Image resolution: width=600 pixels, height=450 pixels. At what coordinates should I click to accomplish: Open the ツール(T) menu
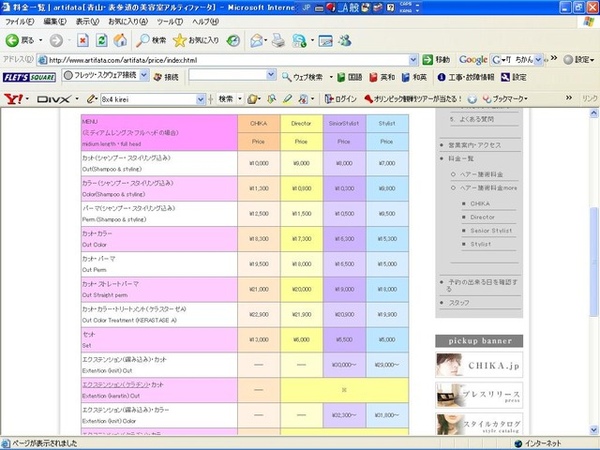pyautogui.click(x=168, y=21)
